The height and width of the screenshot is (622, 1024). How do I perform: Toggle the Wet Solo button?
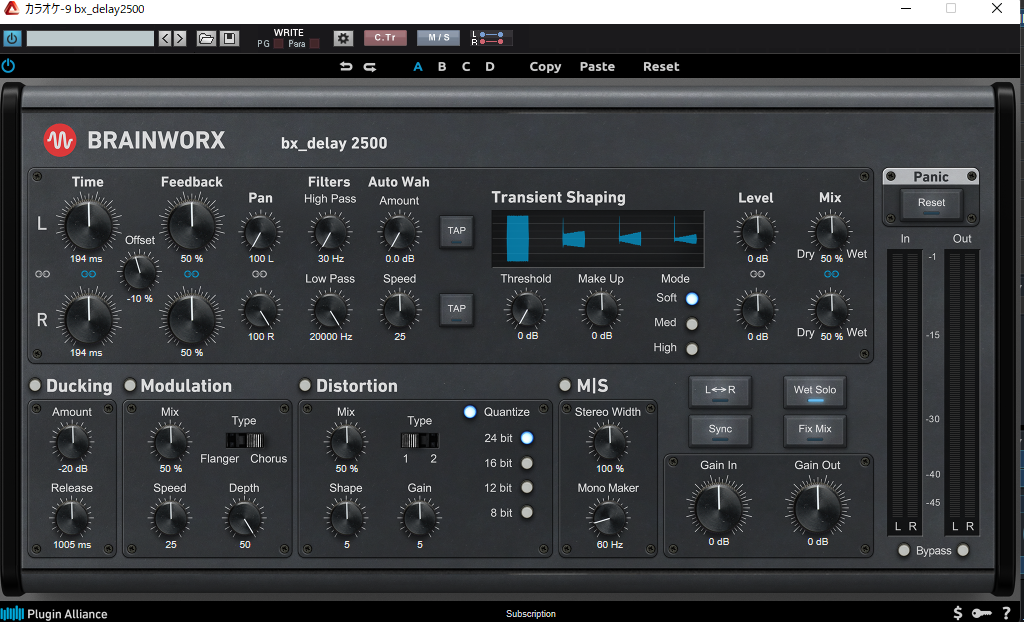(815, 391)
